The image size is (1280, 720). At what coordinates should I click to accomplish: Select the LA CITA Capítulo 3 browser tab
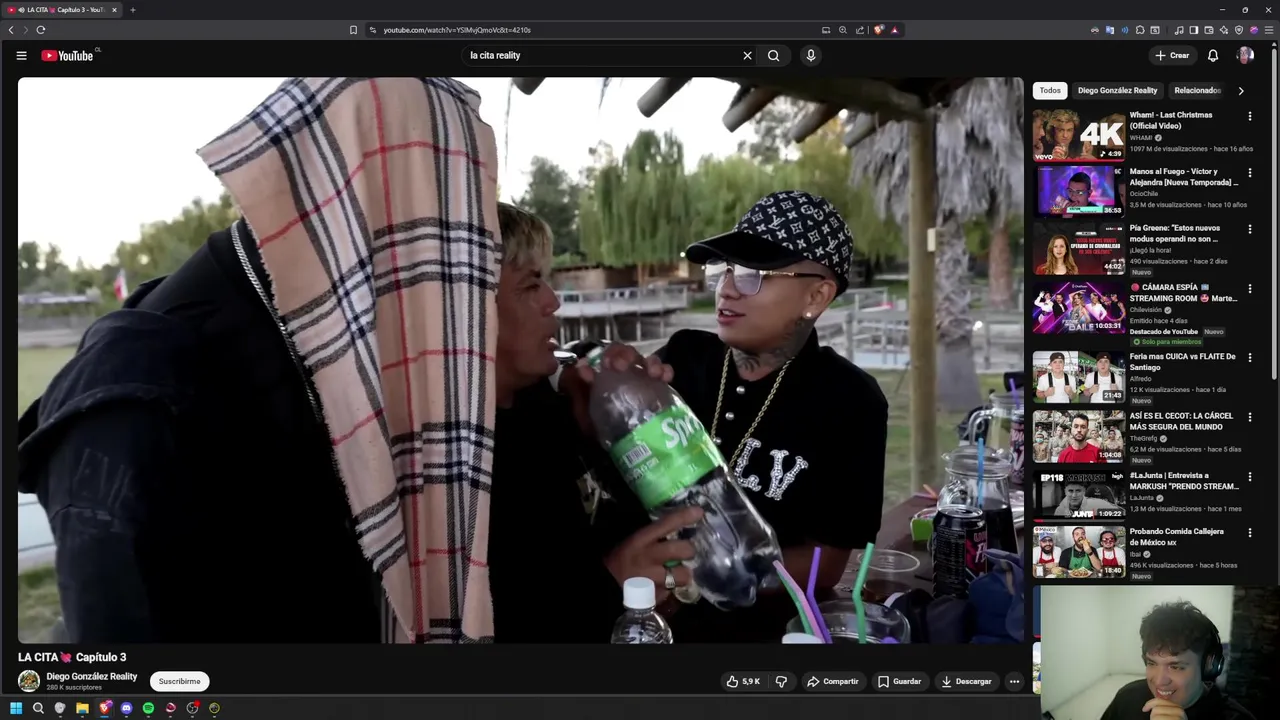click(62, 10)
